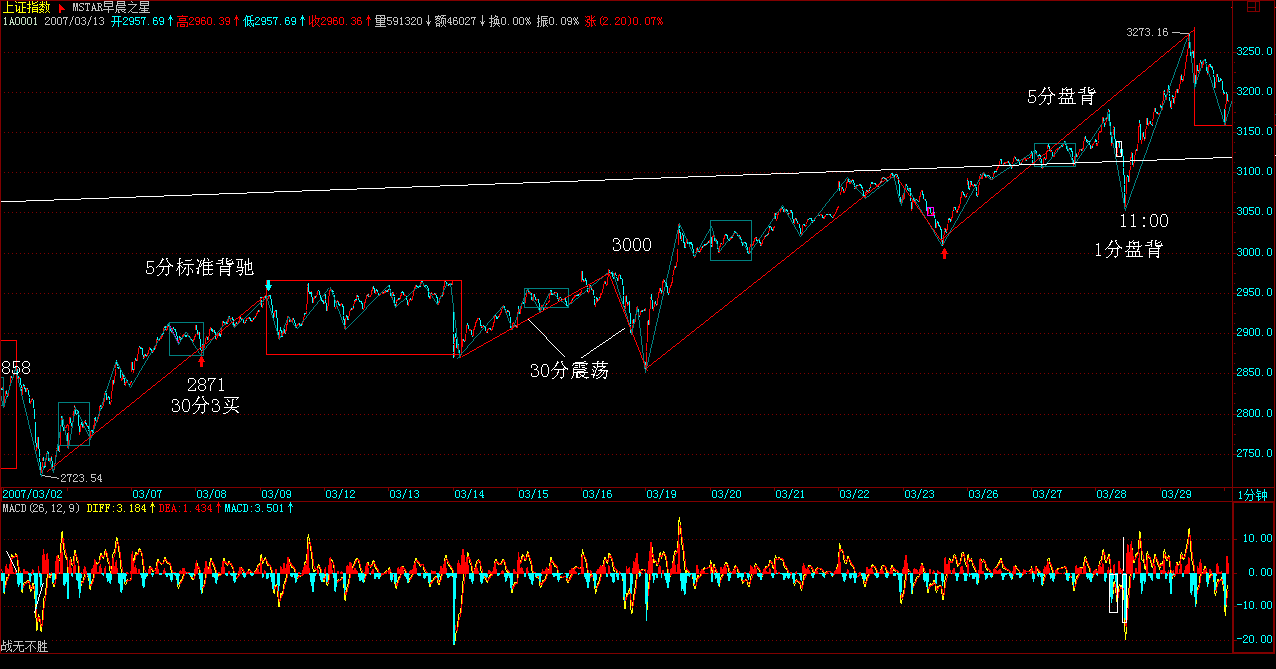Select the MSTAR早晨之星 pattern label

tap(111, 7)
